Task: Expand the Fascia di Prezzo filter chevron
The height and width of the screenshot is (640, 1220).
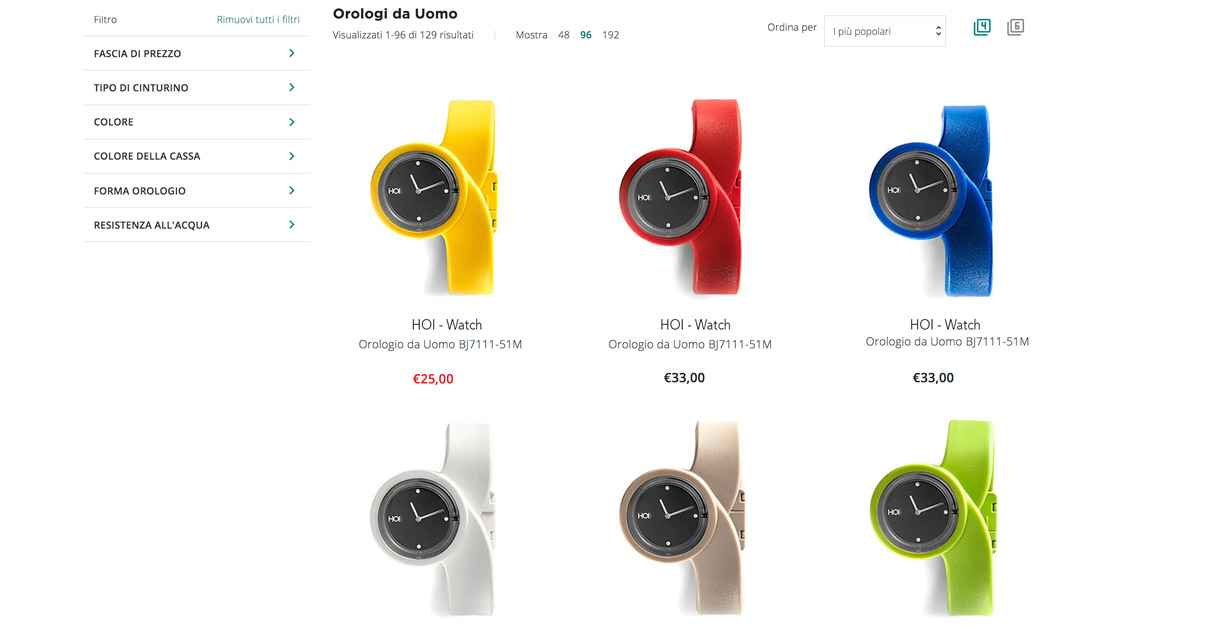Action: (x=292, y=53)
